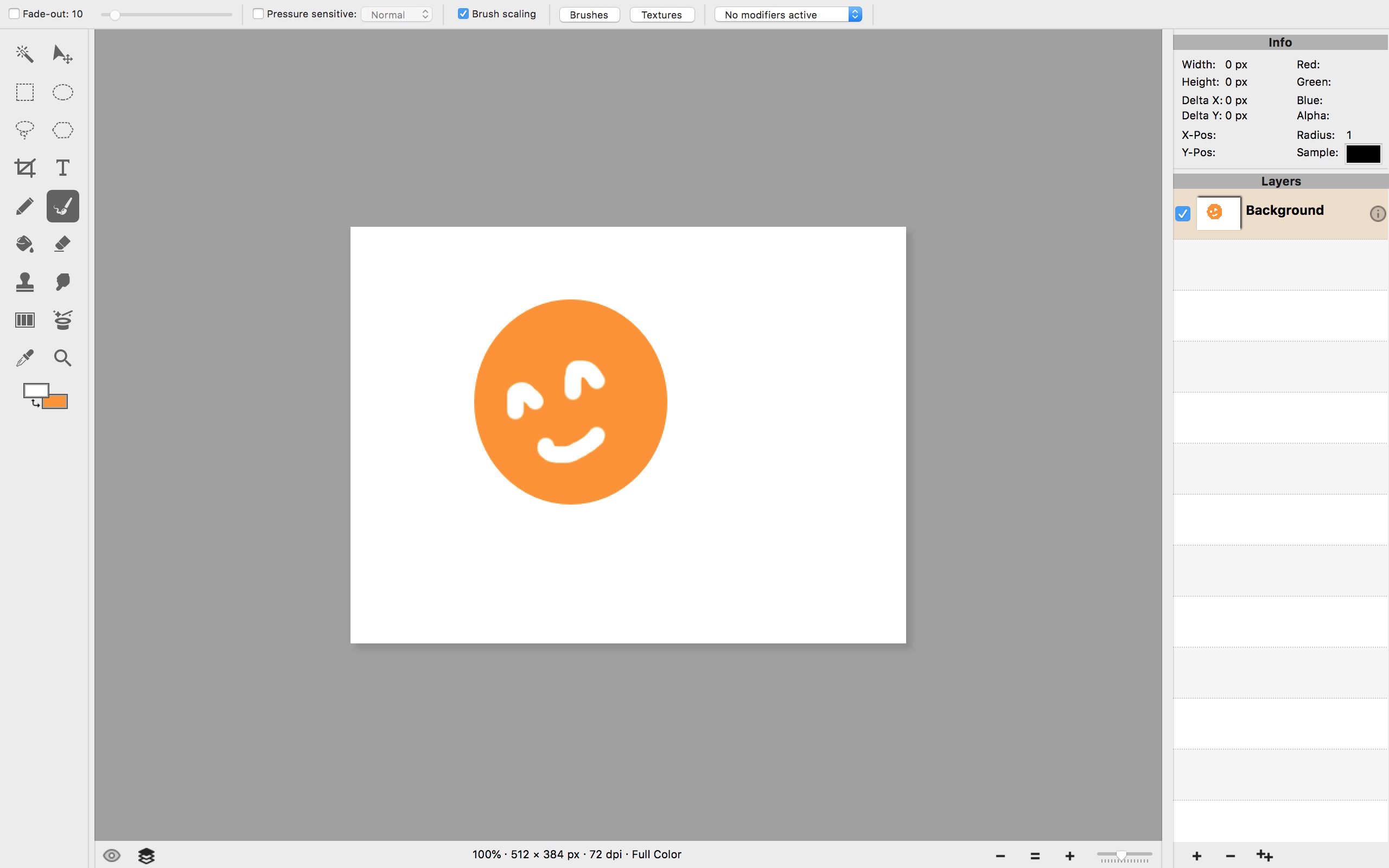The image size is (1389, 868).
Task: Choose the Smudge tool
Action: click(x=62, y=282)
